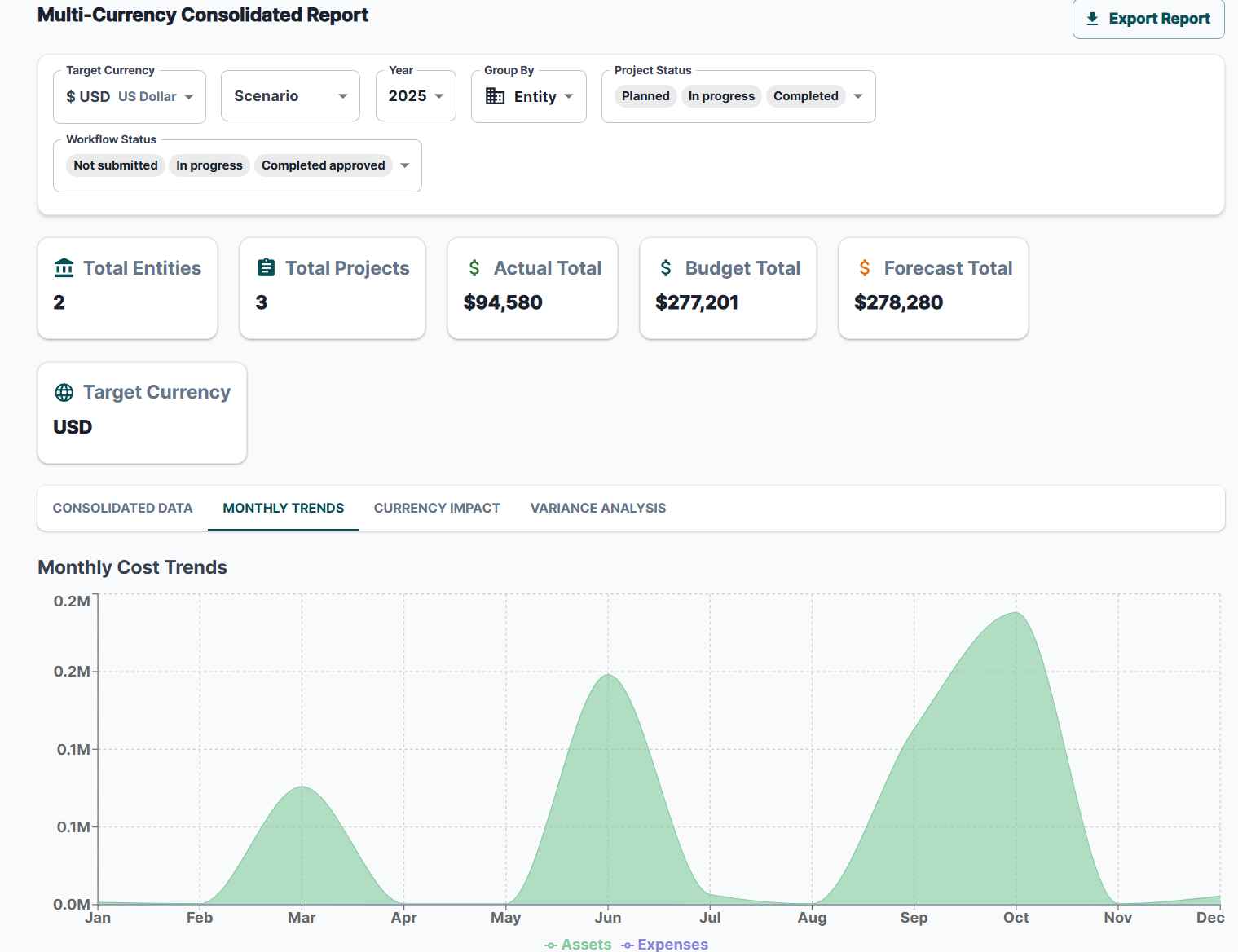Click the Export Report button

pyautogui.click(x=1148, y=19)
